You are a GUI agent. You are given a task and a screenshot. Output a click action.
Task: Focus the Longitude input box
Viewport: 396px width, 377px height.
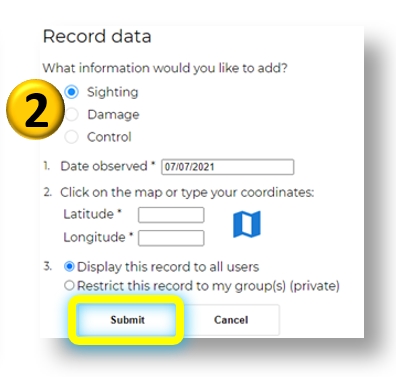[171, 238]
